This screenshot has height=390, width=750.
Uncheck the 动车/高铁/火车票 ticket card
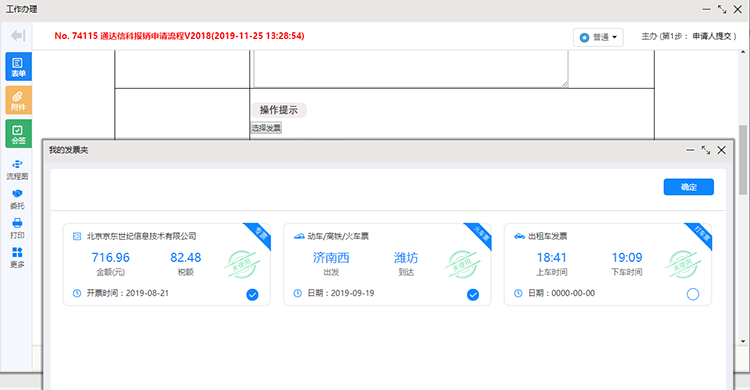[x=473, y=295]
